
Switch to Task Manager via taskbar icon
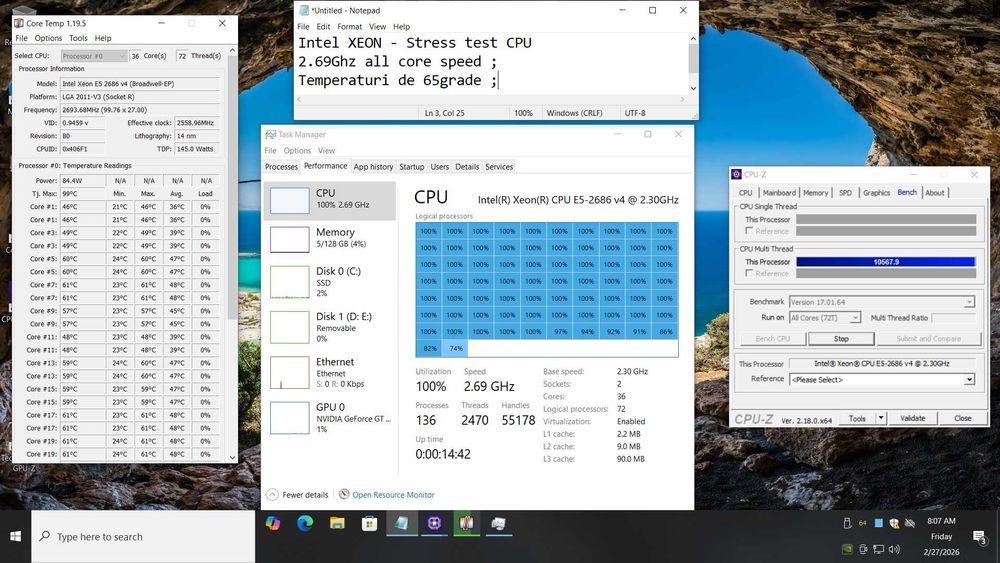498,524
